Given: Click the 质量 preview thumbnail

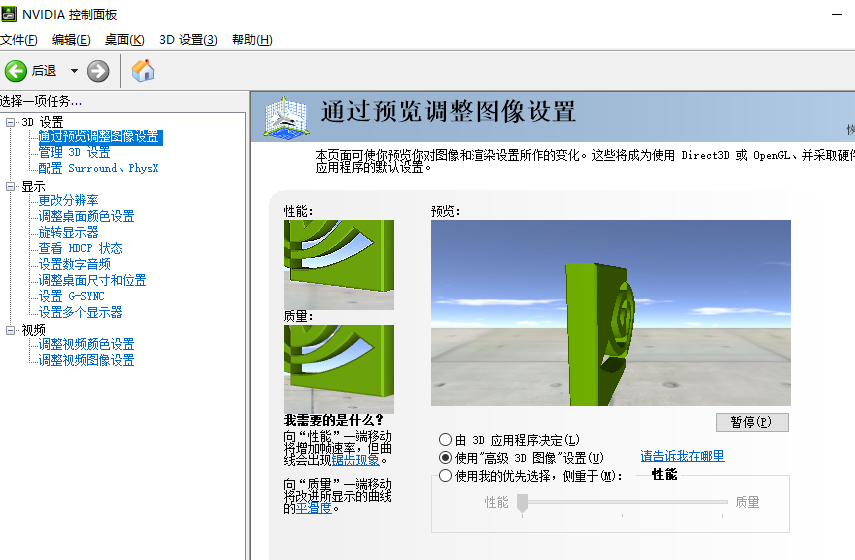Looking at the screenshot, I should (x=339, y=369).
